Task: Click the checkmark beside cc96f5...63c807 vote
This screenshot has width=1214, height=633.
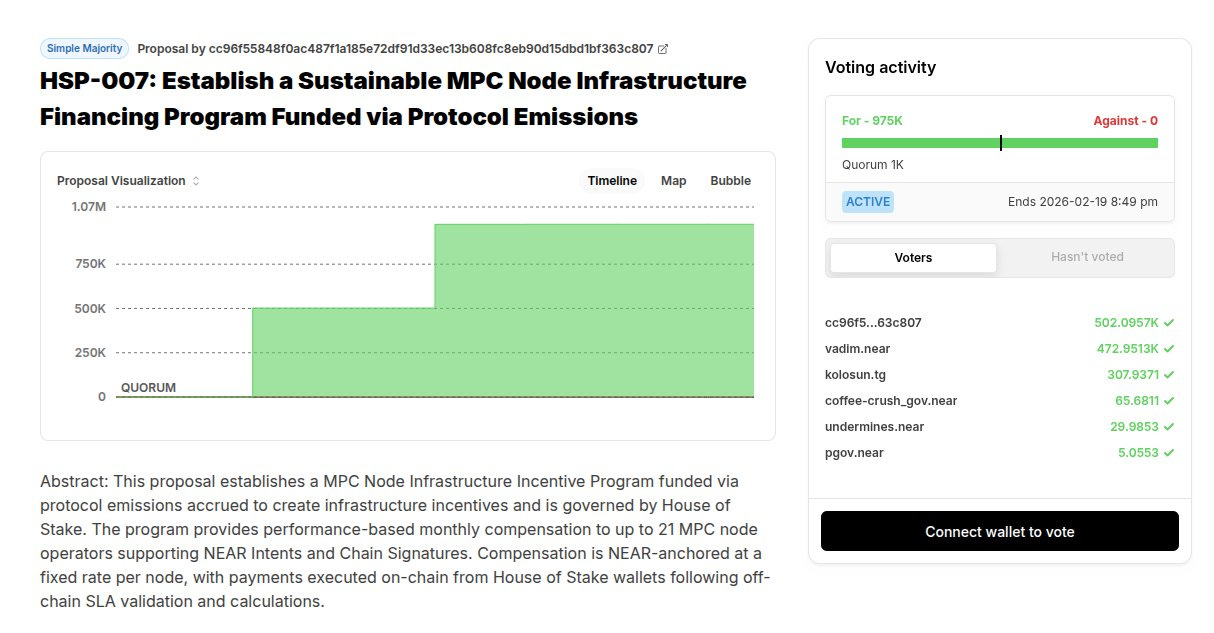Action: click(x=1169, y=323)
